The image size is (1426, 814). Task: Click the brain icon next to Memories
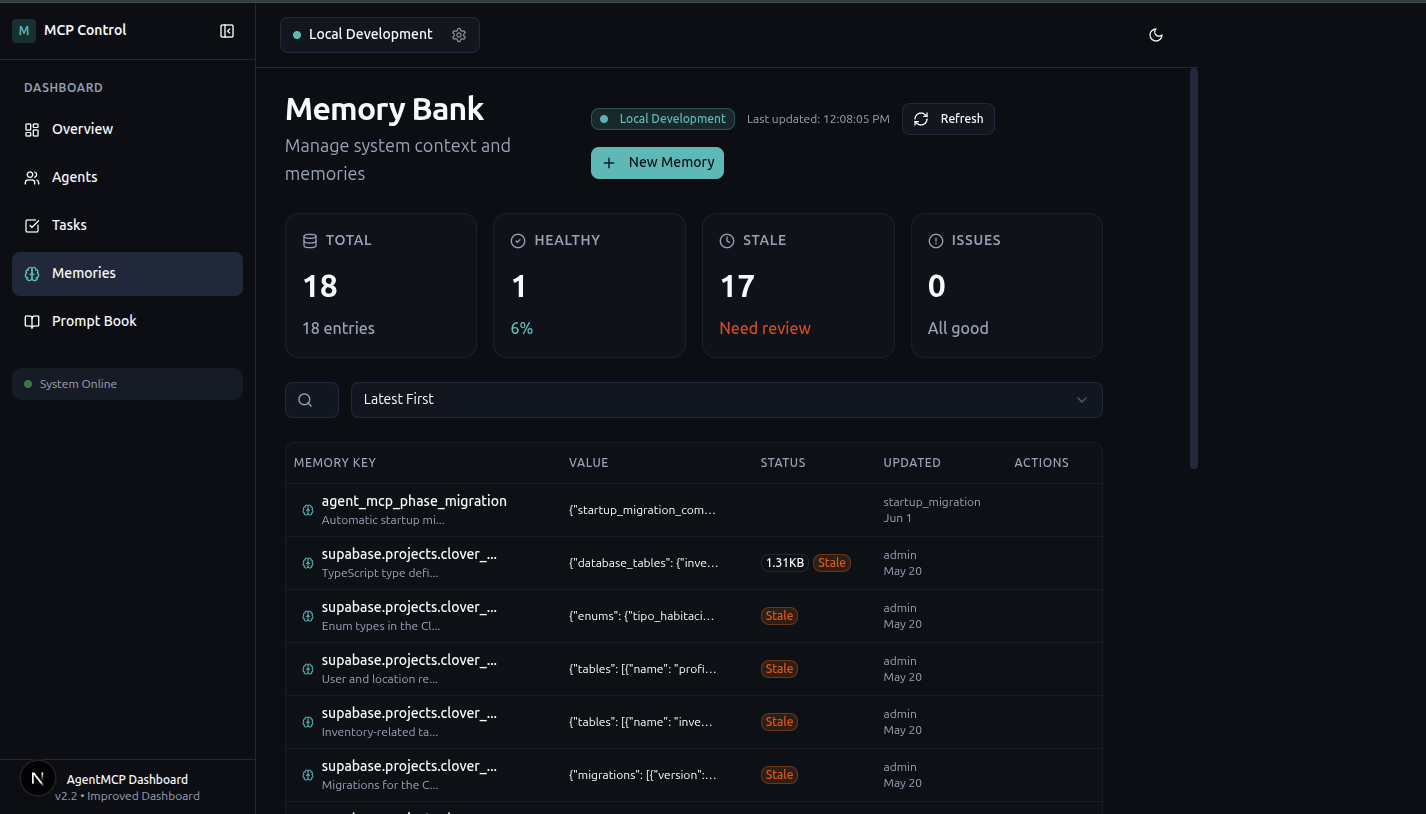[x=33, y=273]
